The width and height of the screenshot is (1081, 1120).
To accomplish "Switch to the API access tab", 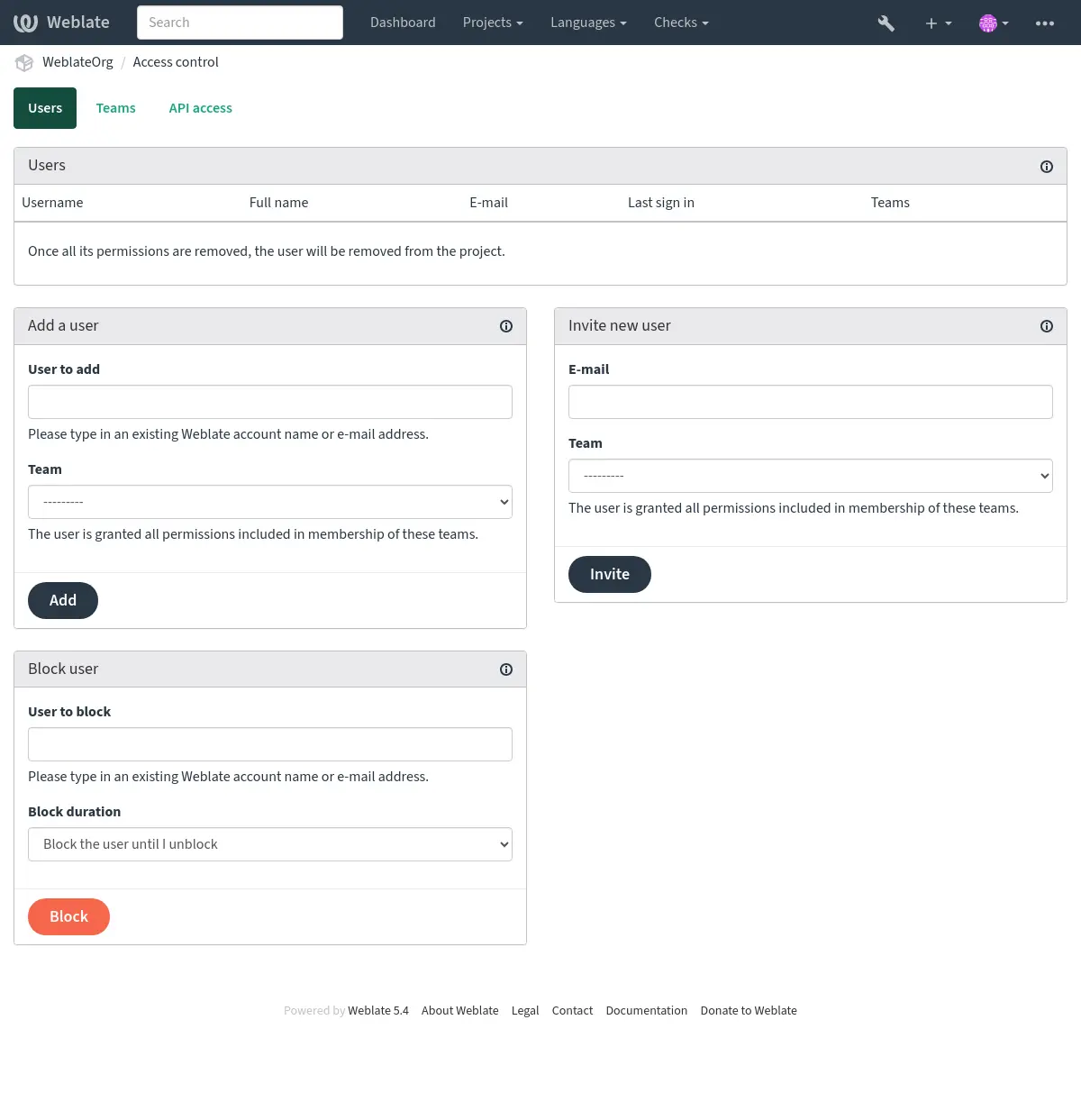I will coord(201,108).
